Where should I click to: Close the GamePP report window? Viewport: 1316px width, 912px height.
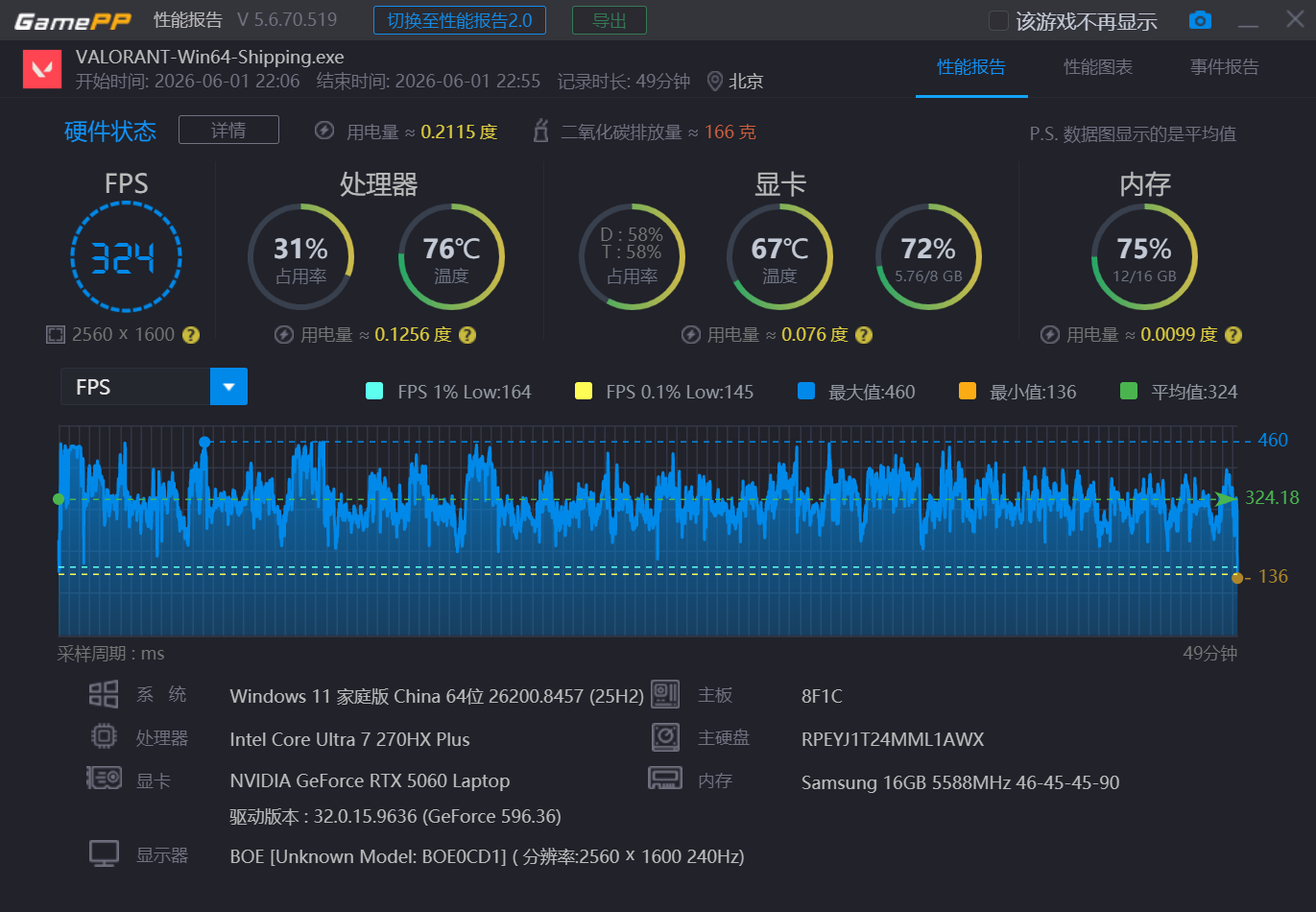(1295, 19)
